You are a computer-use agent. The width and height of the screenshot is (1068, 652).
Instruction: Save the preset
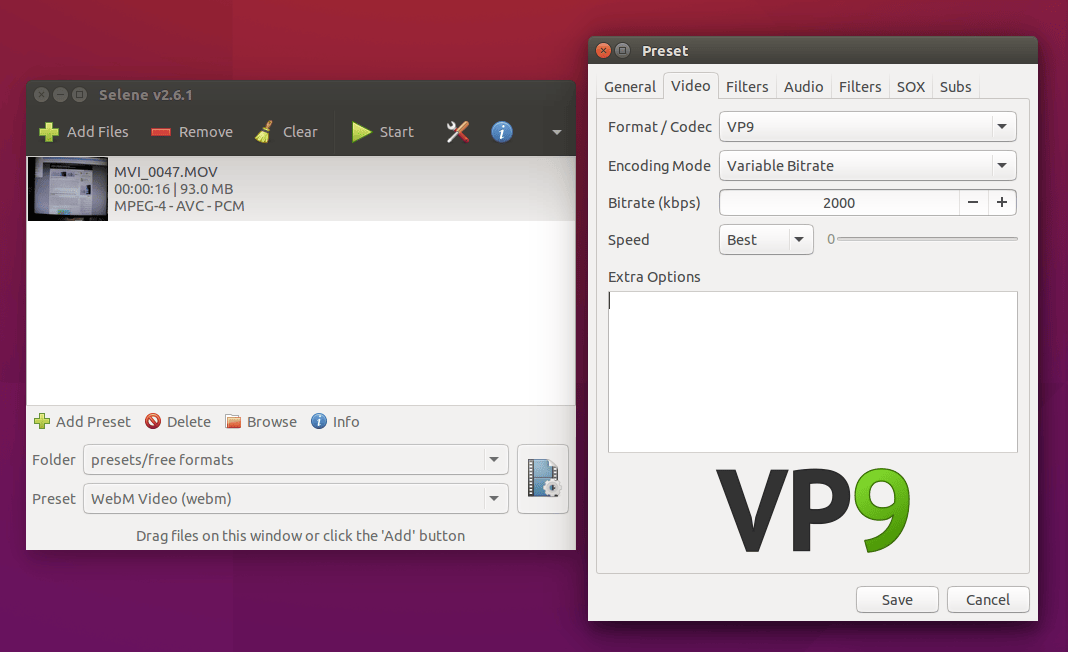point(897,600)
